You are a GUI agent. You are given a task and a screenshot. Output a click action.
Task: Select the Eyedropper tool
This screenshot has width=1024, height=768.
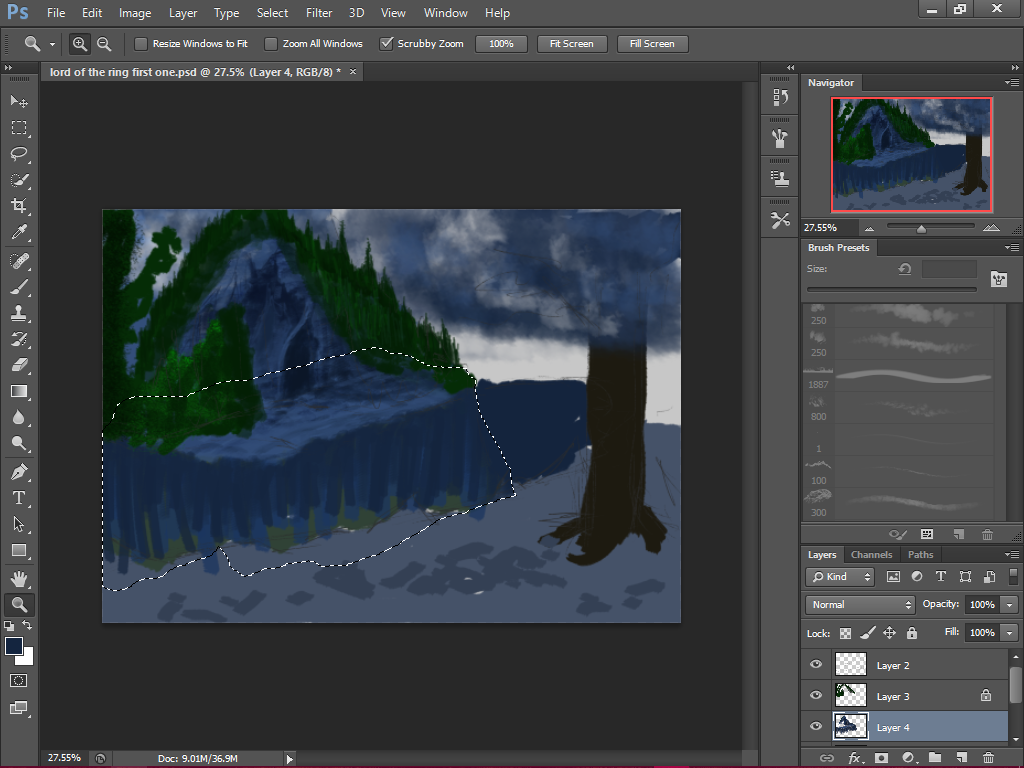coord(19,232)
